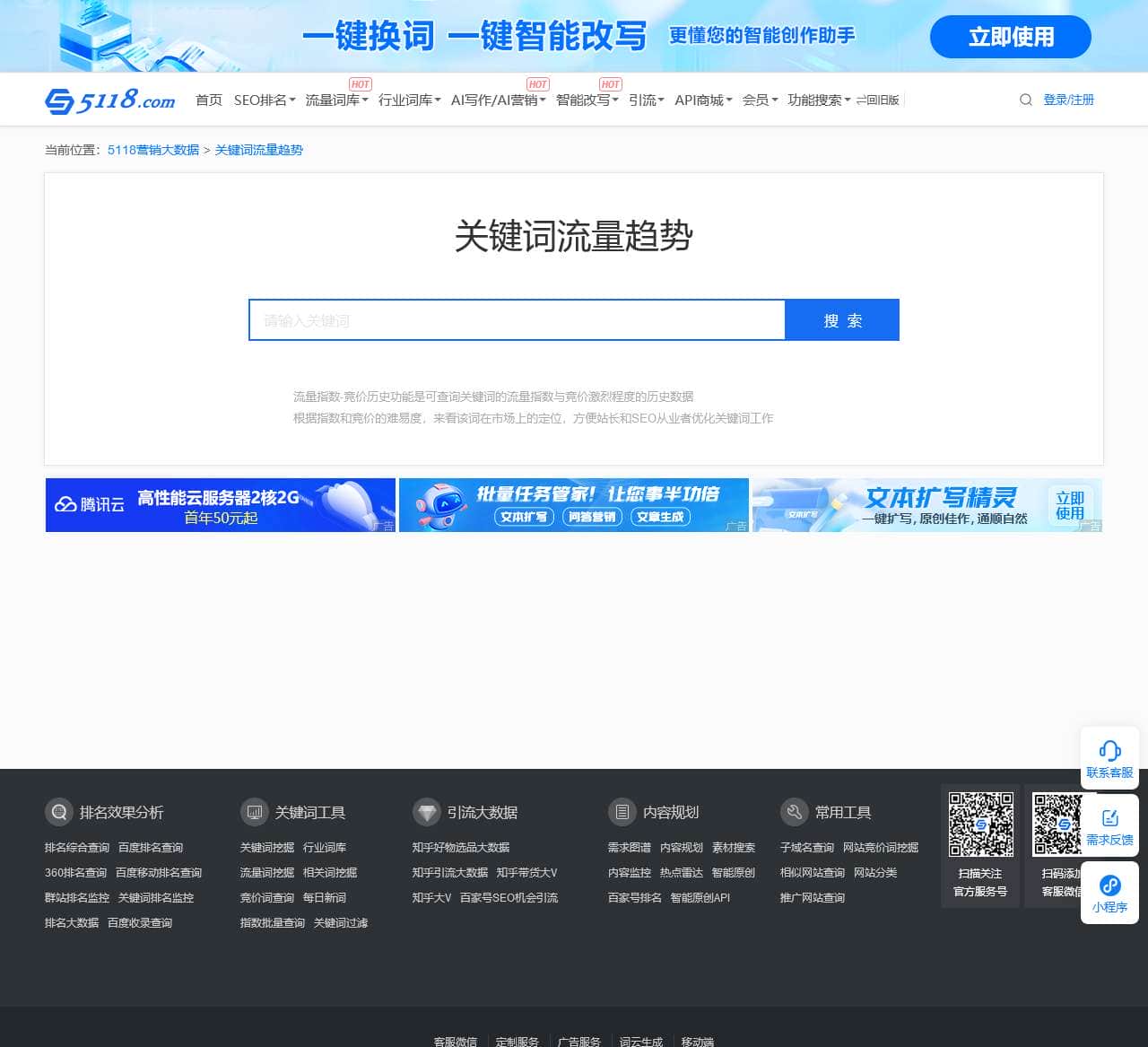Open the 智能改写 dropdown menu
The height and width of the screenshot is (1047, 1148).
587,100
